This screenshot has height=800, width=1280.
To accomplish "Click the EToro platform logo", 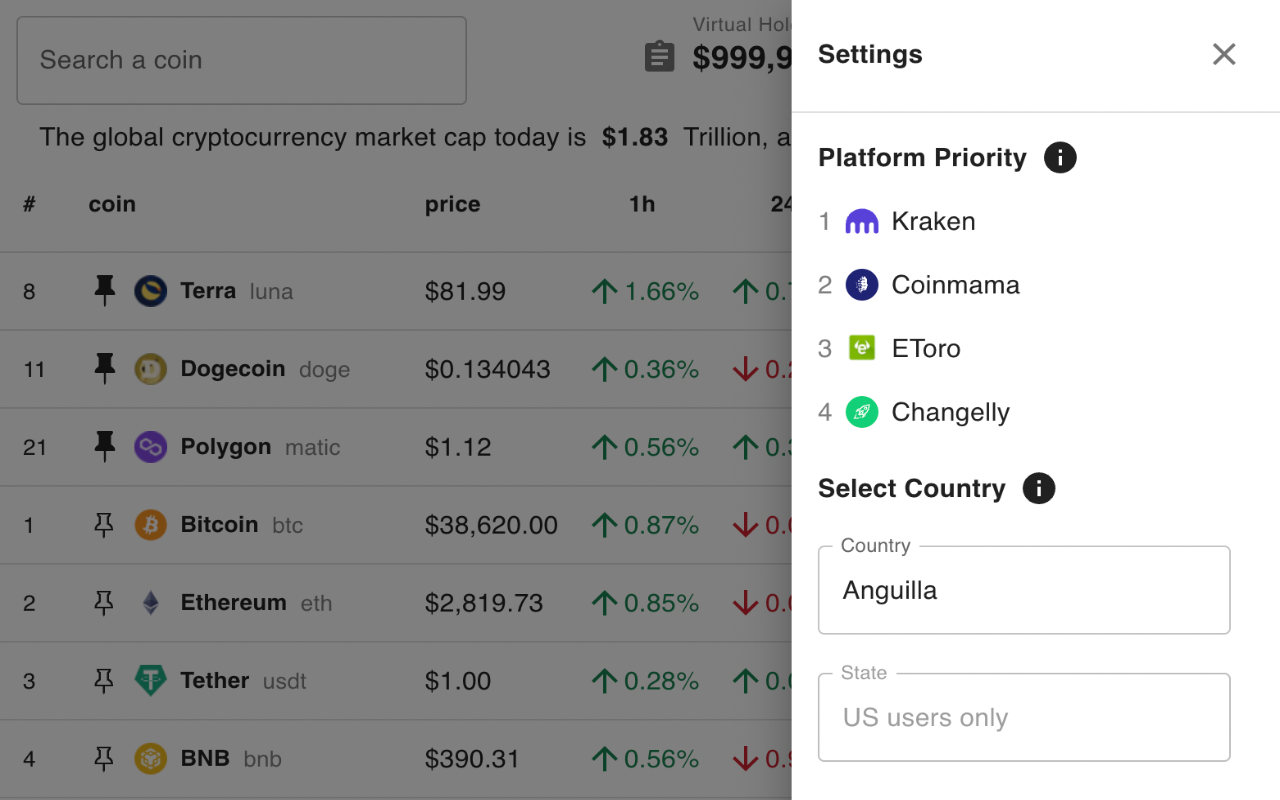I will click(x=862, y=348).
